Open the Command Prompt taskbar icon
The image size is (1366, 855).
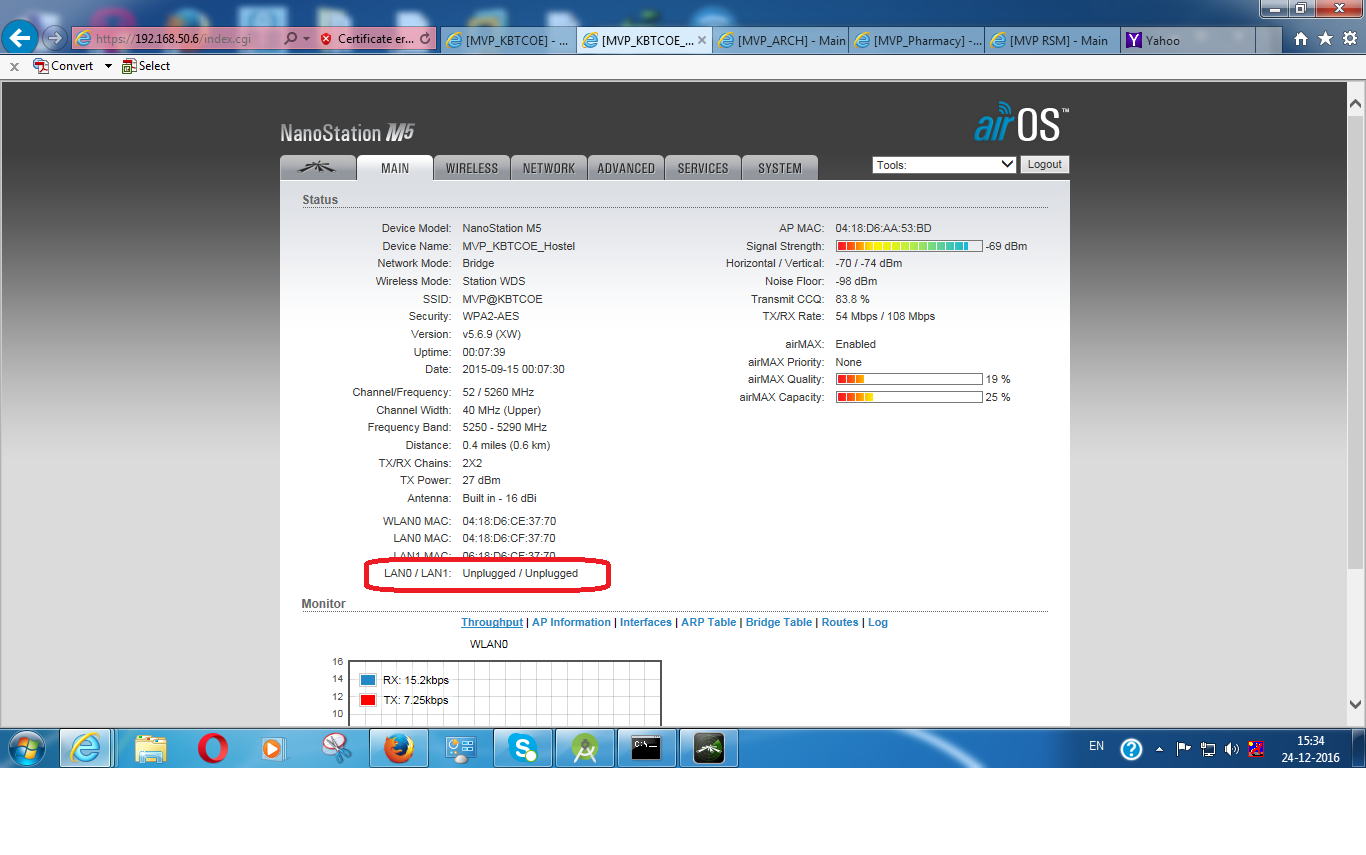[646, 748]
